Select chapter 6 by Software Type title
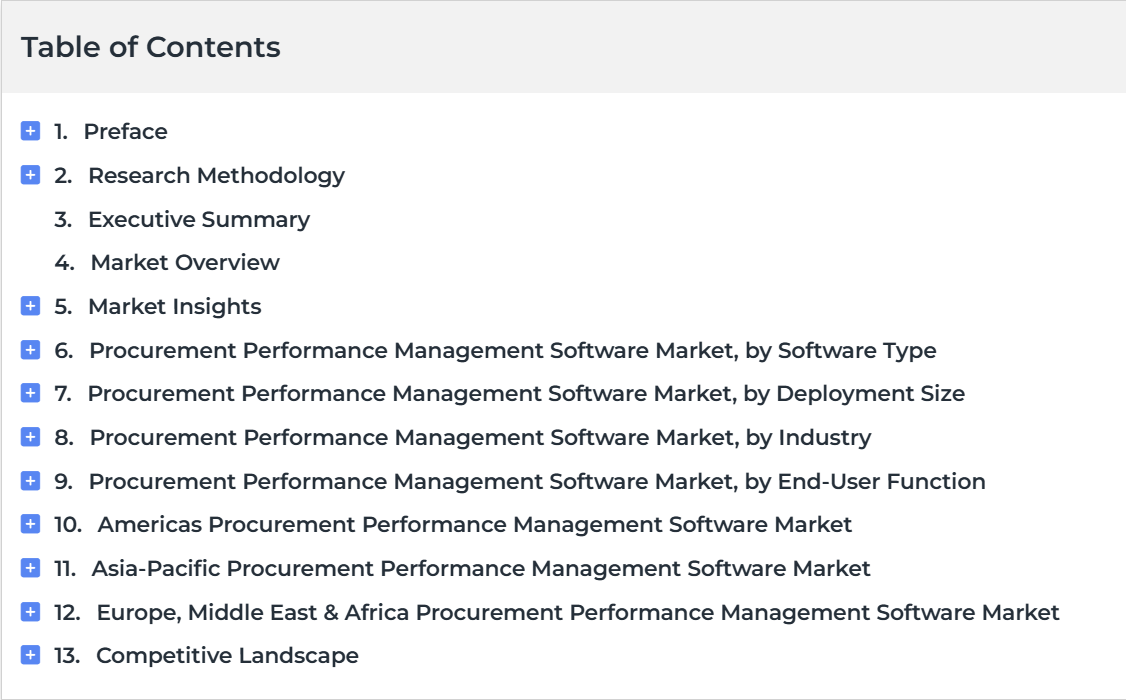This screenshot has height=700, width=1126. pos(513,351)
